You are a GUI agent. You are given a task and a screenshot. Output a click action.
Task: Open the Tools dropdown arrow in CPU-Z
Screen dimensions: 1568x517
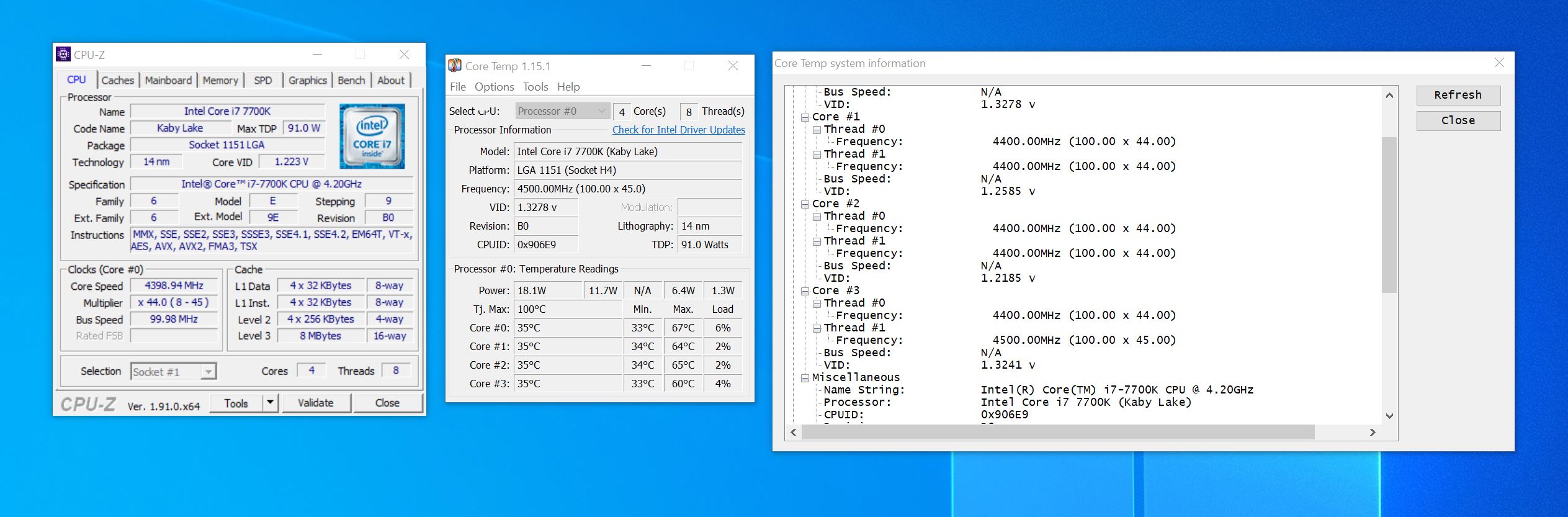coord(270,403)
